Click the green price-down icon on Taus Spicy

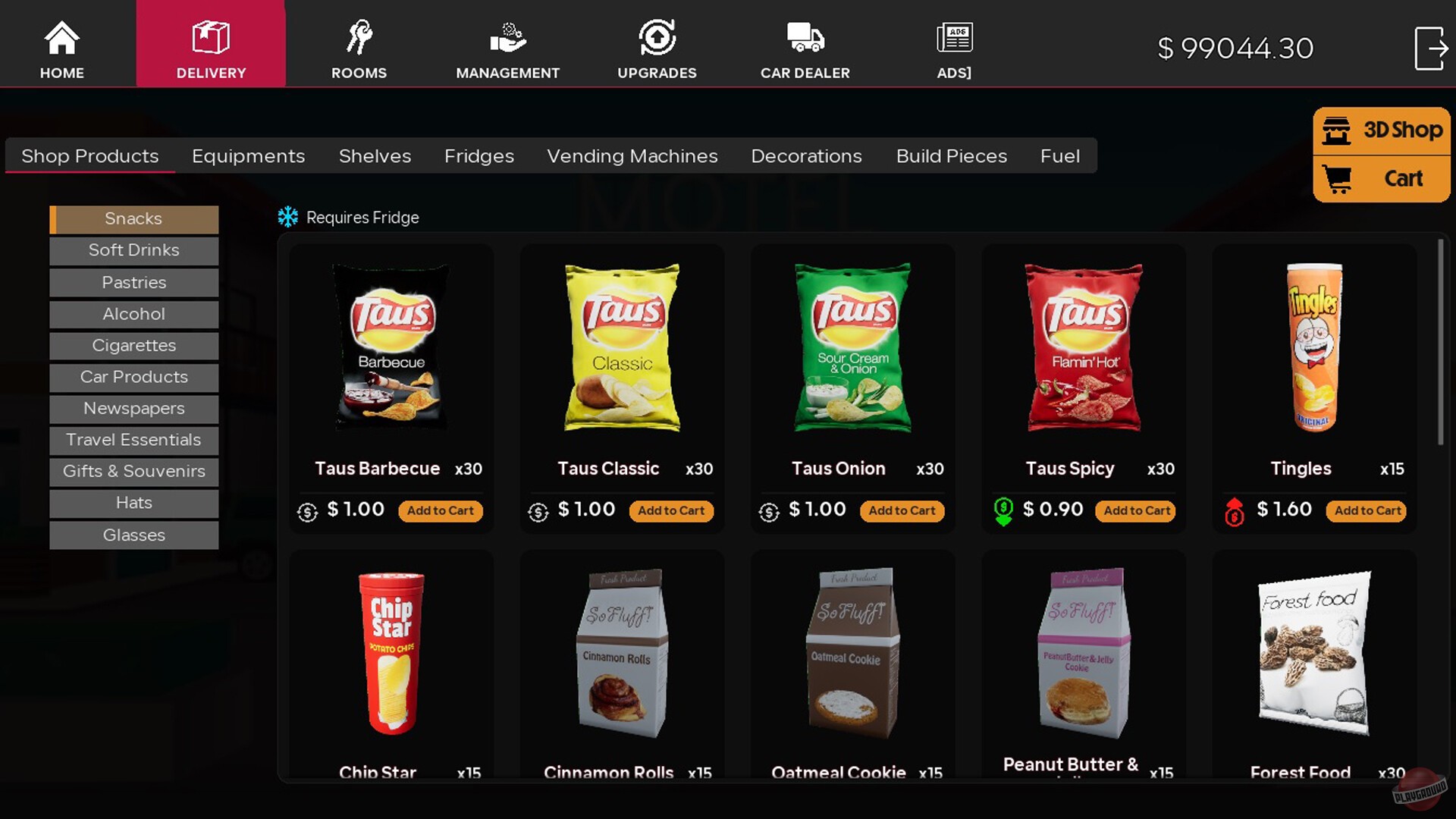point(1003,512)
